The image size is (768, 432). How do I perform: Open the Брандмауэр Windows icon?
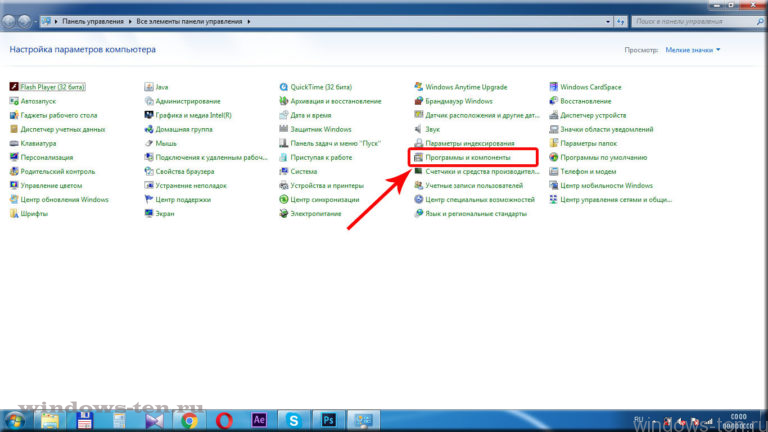point(419,101)
